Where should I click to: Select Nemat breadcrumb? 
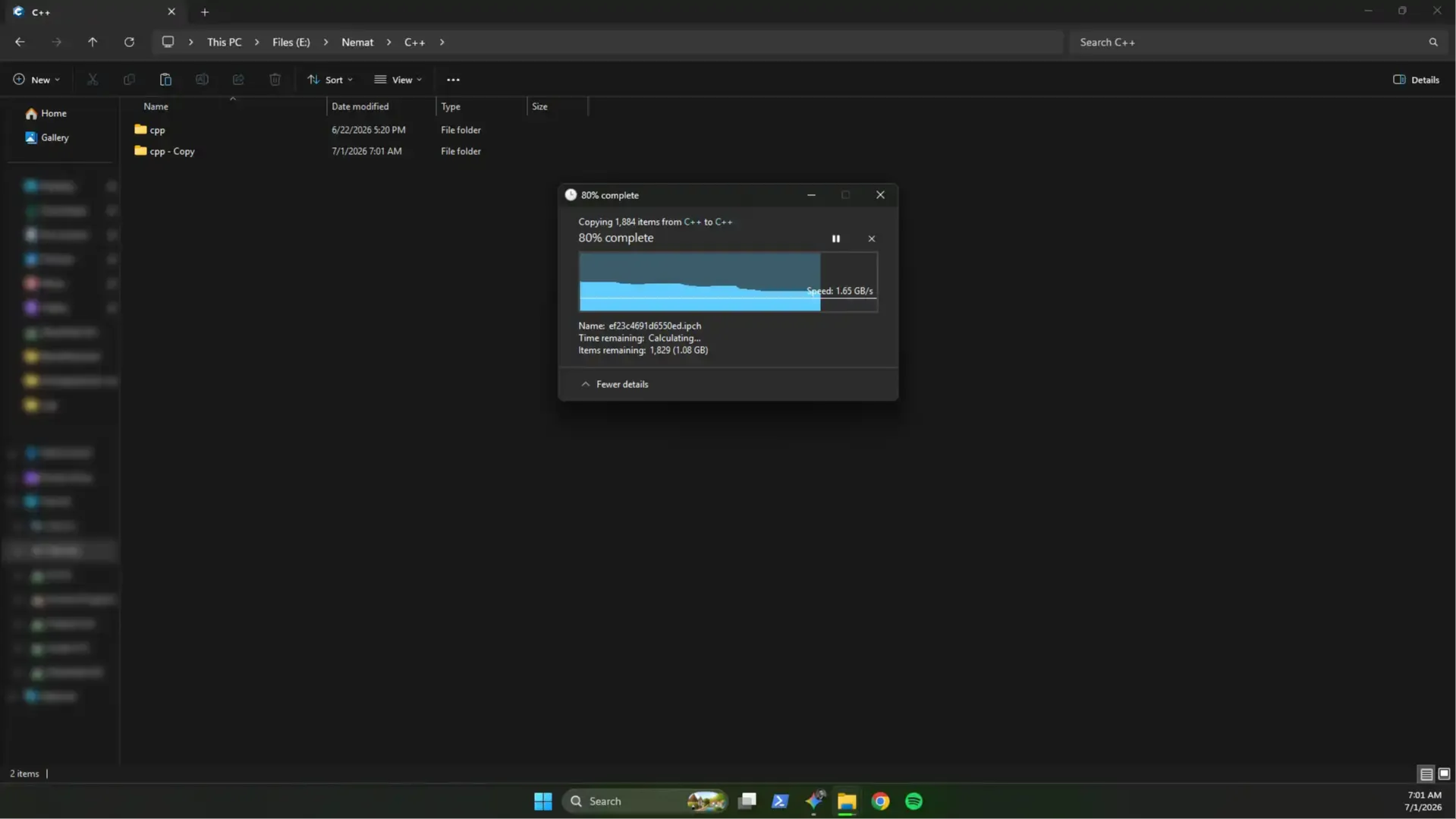[357, 43]
